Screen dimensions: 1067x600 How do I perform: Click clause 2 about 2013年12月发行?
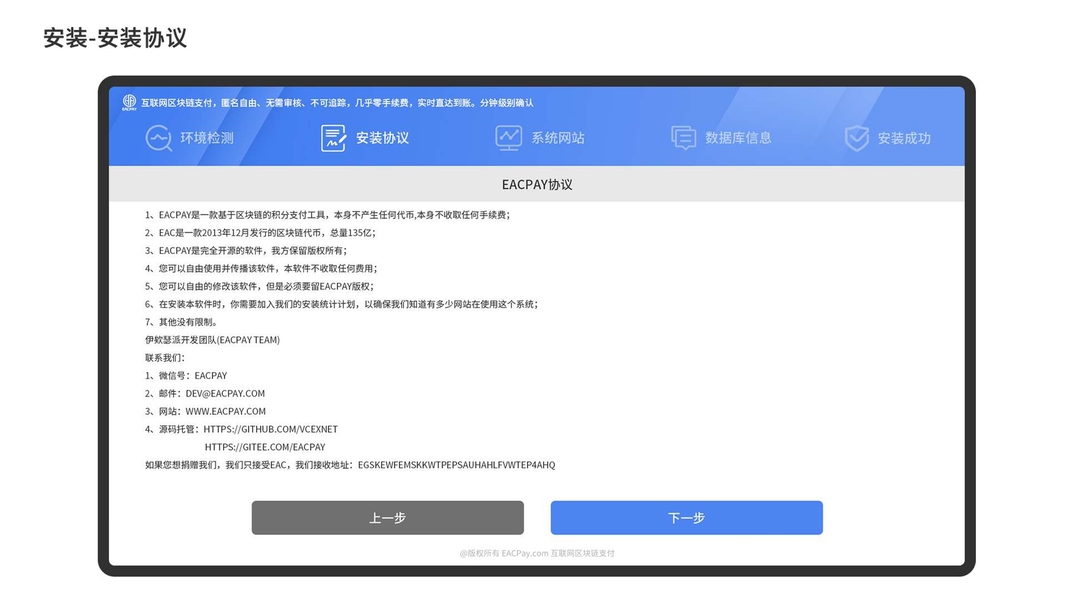[x=260, y=233]
